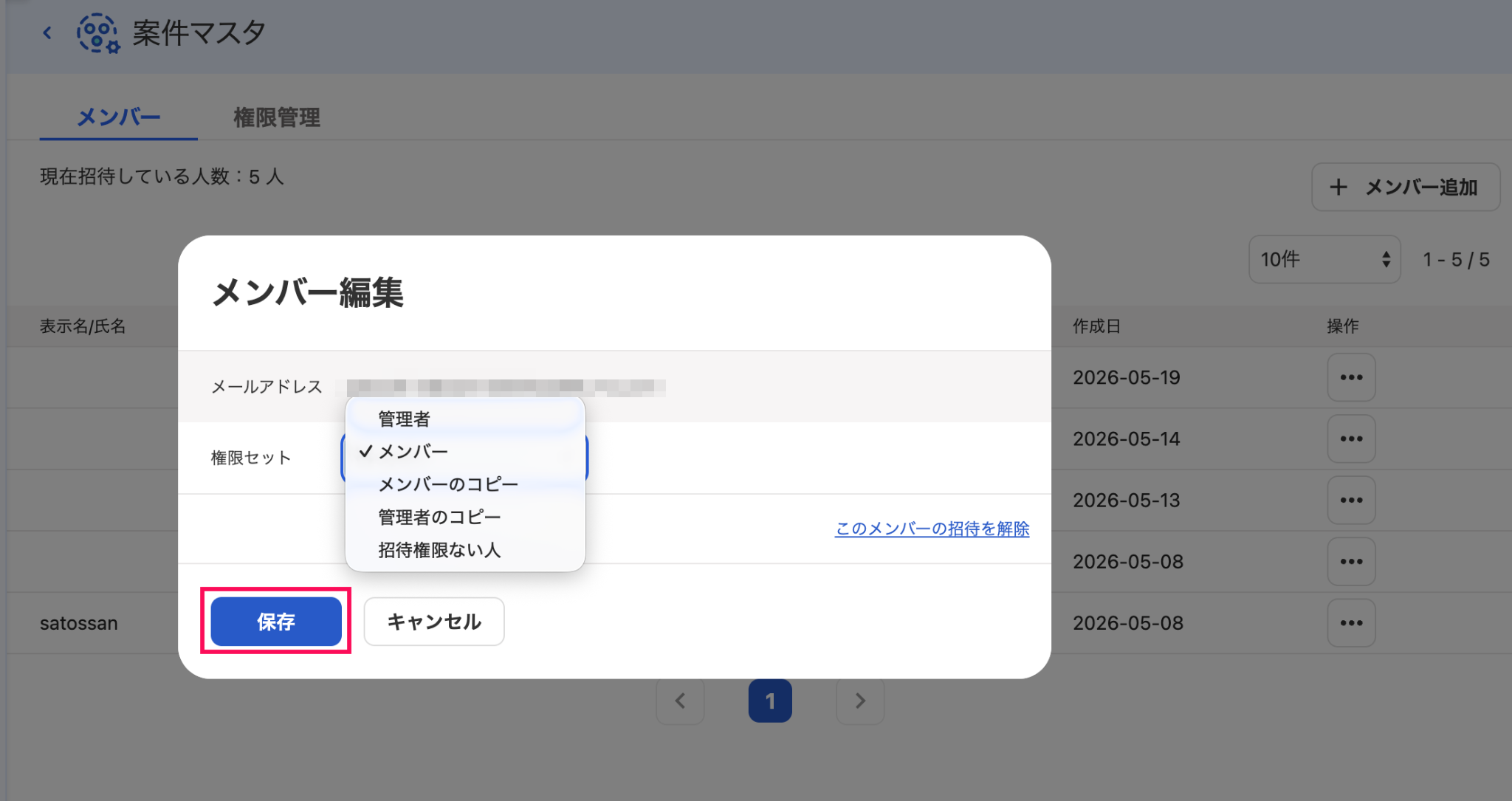
Task: Select メンバーのコピー permission set
Action: click(465, 484)
